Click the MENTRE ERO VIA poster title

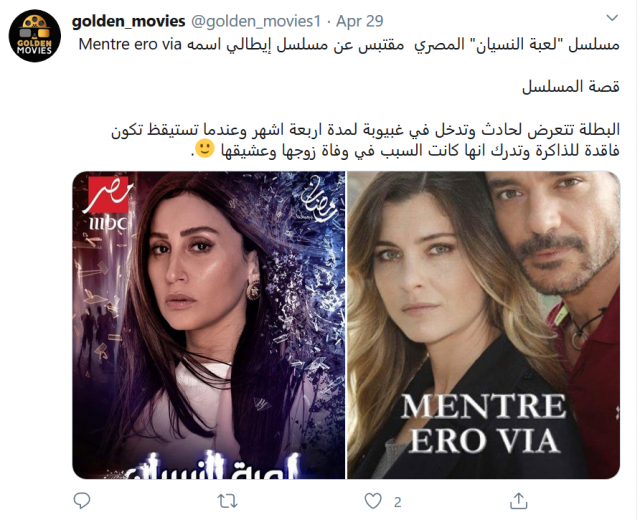(484, 424)
